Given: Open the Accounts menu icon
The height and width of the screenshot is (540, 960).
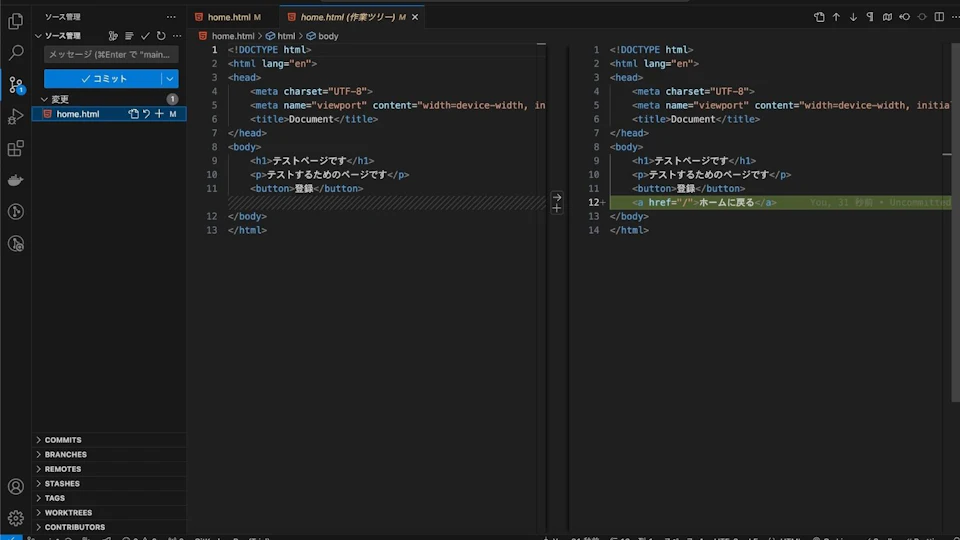Looking at the screenshot, I should [16, 487].
